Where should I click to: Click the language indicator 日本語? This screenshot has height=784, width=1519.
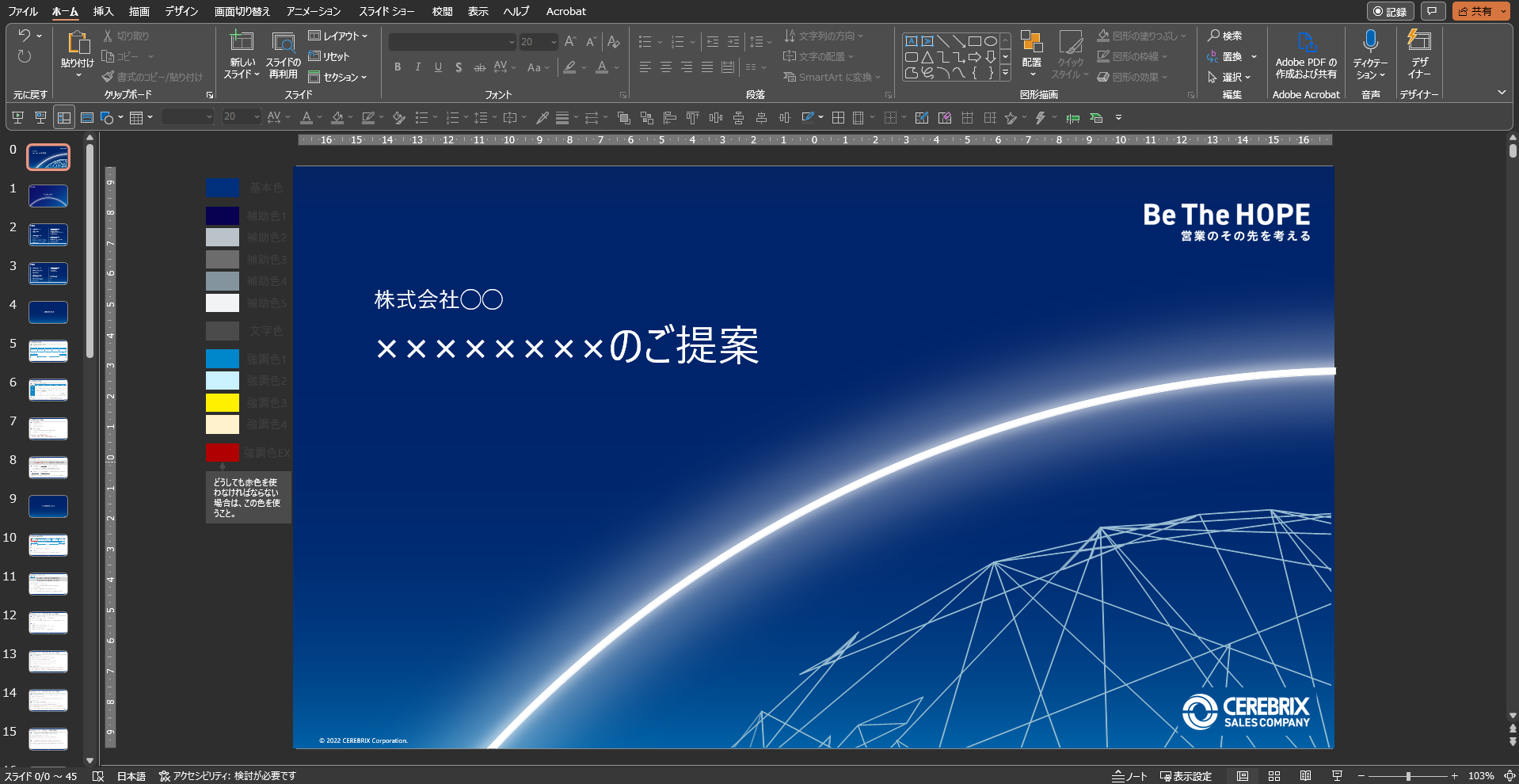click(x=131, y=776)
